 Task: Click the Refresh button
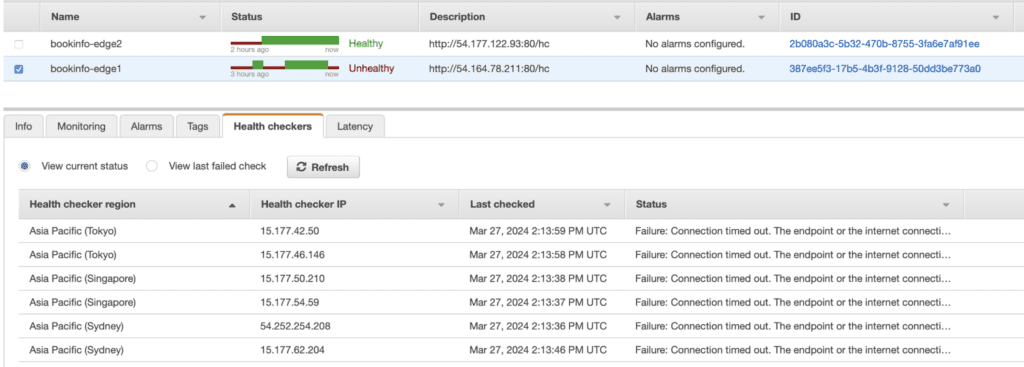tap(323, 167)
